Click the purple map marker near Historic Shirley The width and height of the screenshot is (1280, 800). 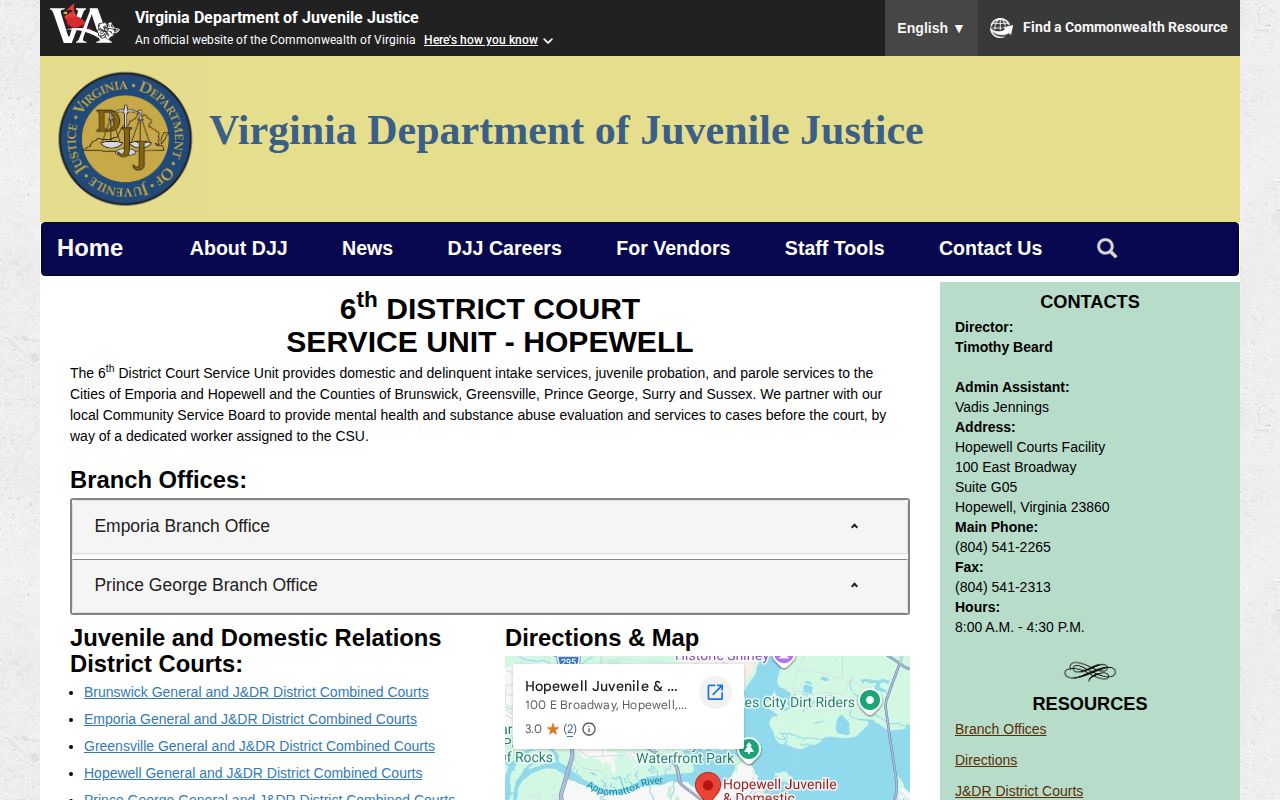(x=783, y=660)
